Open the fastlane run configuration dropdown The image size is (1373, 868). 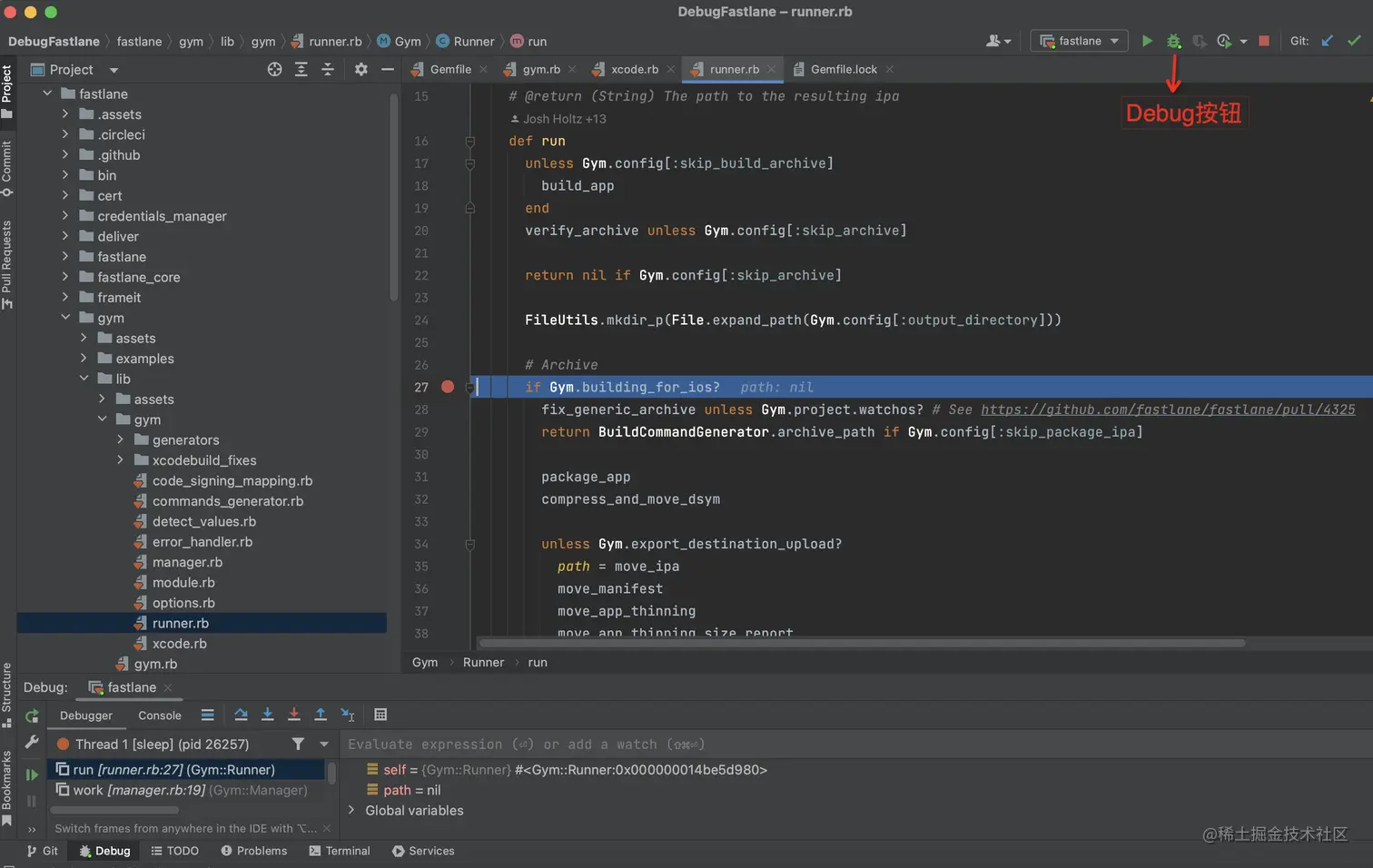point(1079,41)
